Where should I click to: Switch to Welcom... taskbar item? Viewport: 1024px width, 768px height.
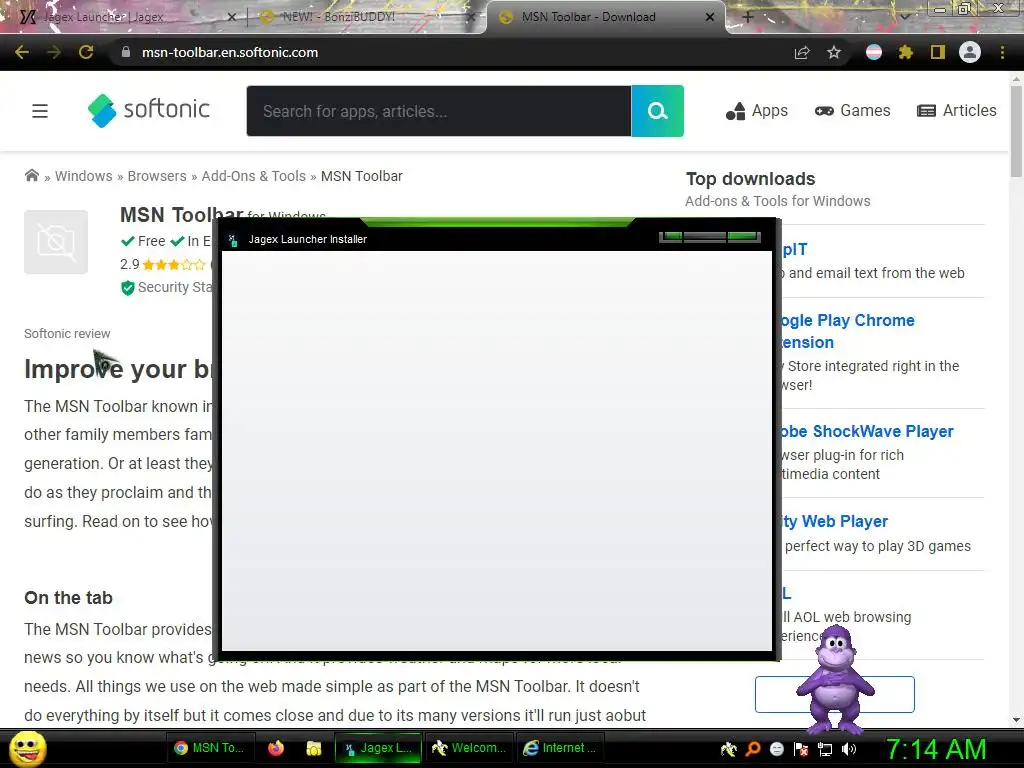pyautogui.click(x=469, y=748)
